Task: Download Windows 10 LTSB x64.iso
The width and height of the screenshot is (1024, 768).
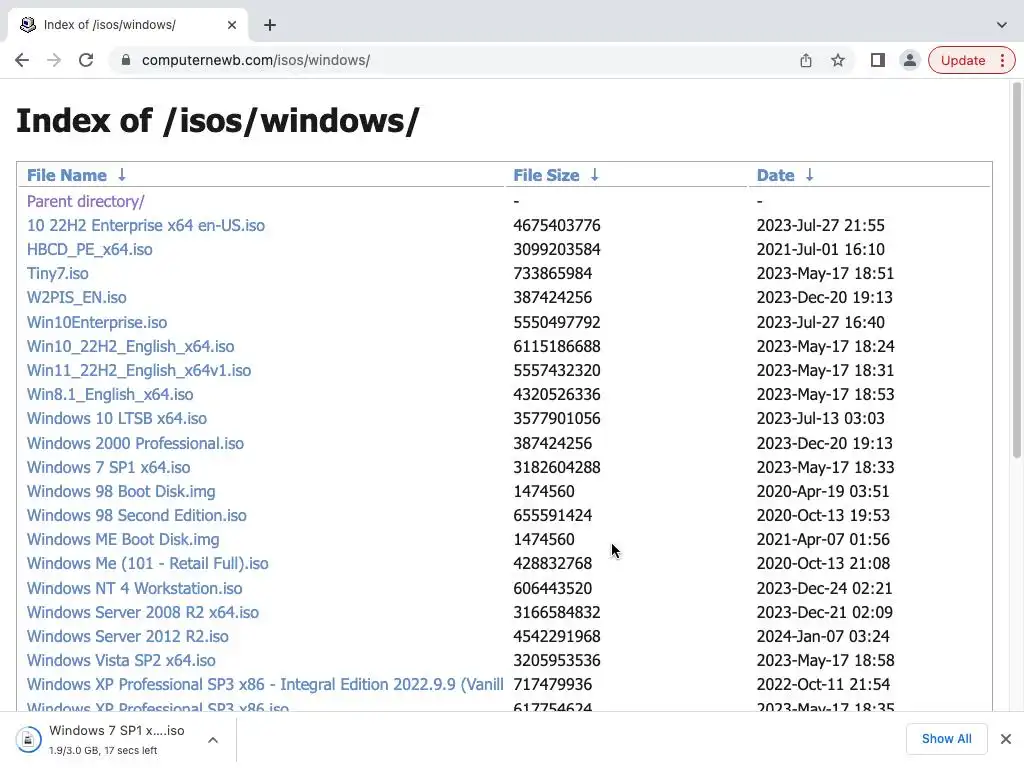Action: [116, 418]
